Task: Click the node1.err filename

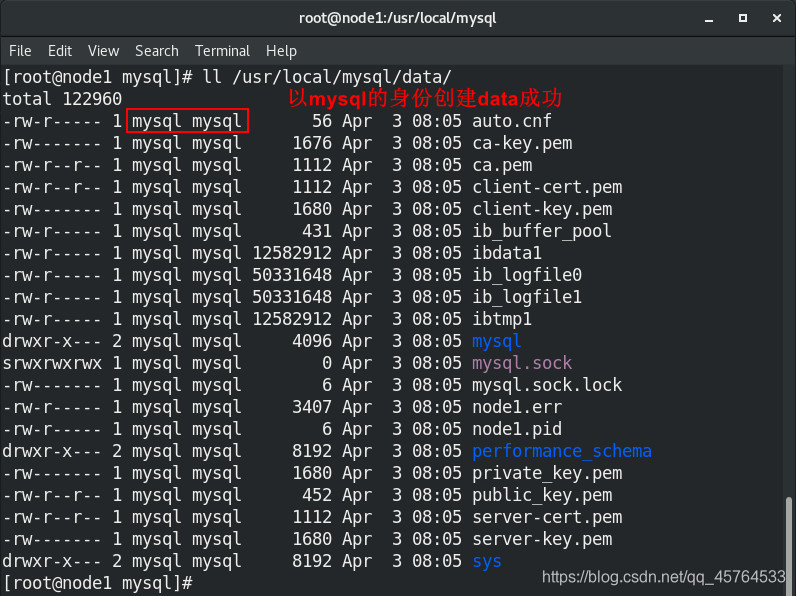Action: pos(517,407)
